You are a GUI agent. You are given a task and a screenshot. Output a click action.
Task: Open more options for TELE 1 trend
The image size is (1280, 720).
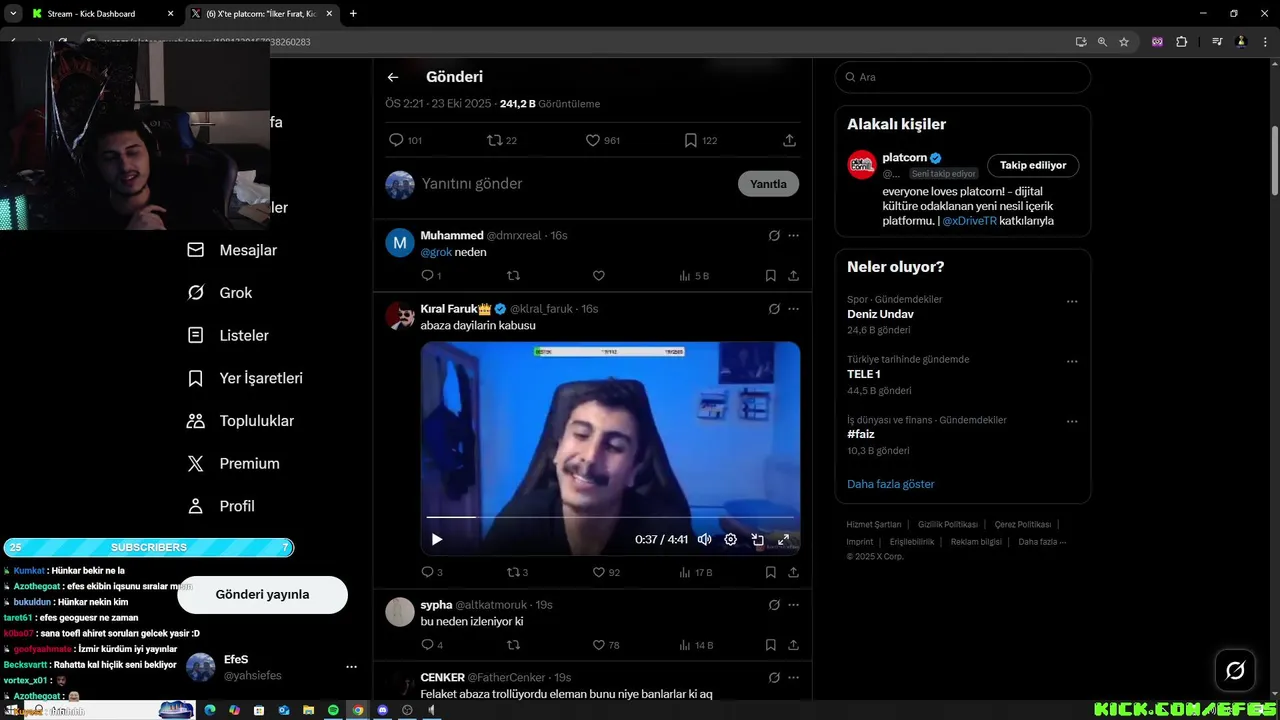coord(1072,362)
